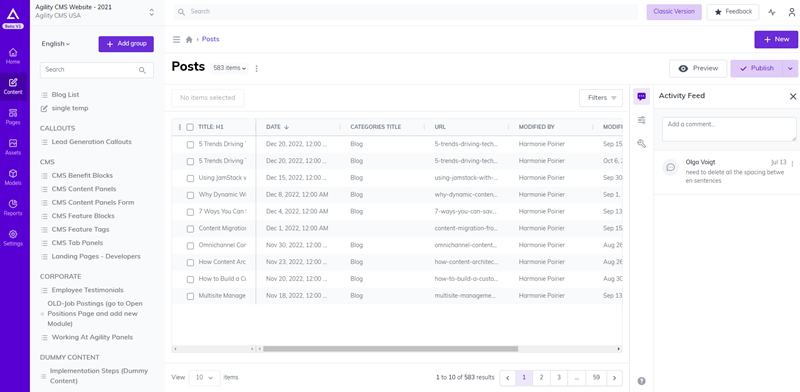800x392 pixels.
Task: Open options menu on Olga Voigt comment
Action: coord(792,163)
